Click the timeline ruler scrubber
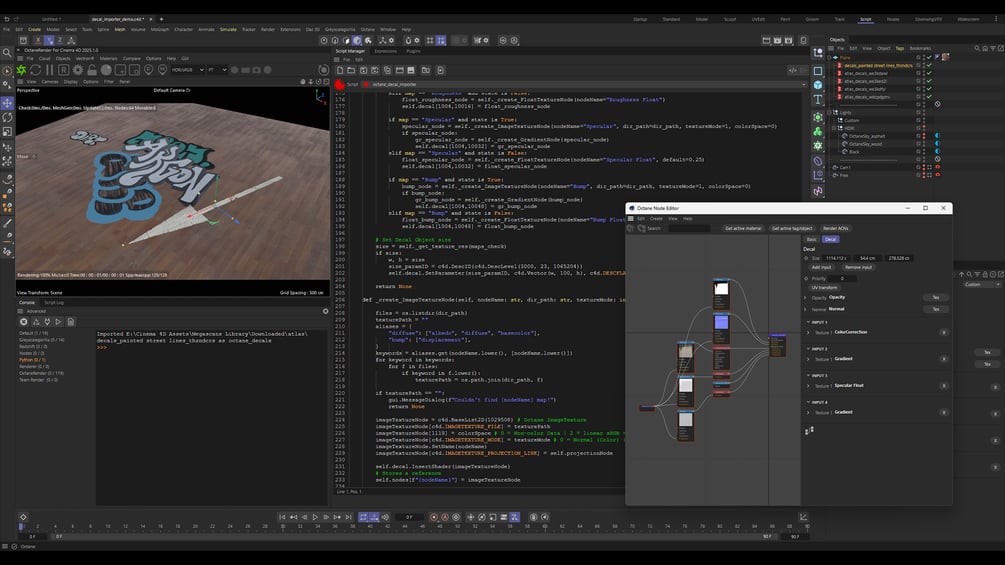The width and height of the screenshot is (1005, 565). click(22, 526)
